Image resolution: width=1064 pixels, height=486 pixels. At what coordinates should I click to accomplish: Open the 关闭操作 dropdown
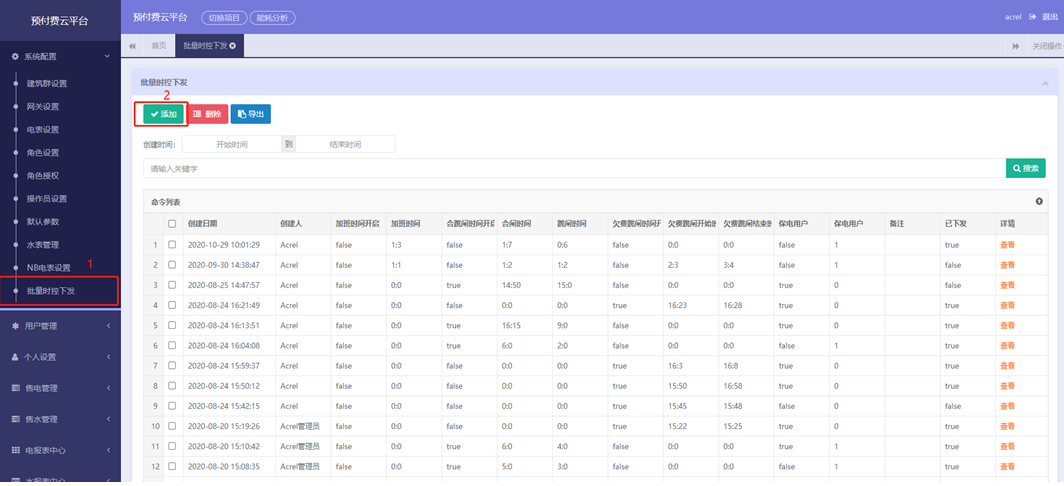pyautogui.click(x=1045, y=45)
